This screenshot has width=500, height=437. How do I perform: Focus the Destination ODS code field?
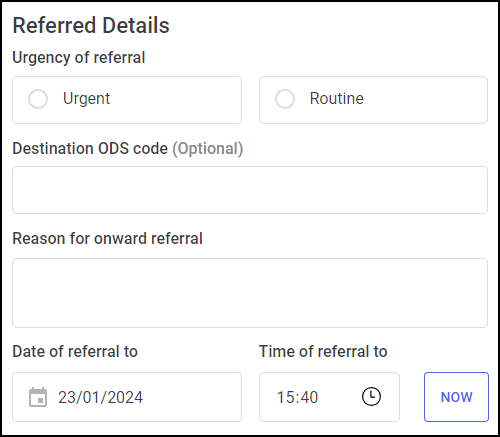(250, 190)
